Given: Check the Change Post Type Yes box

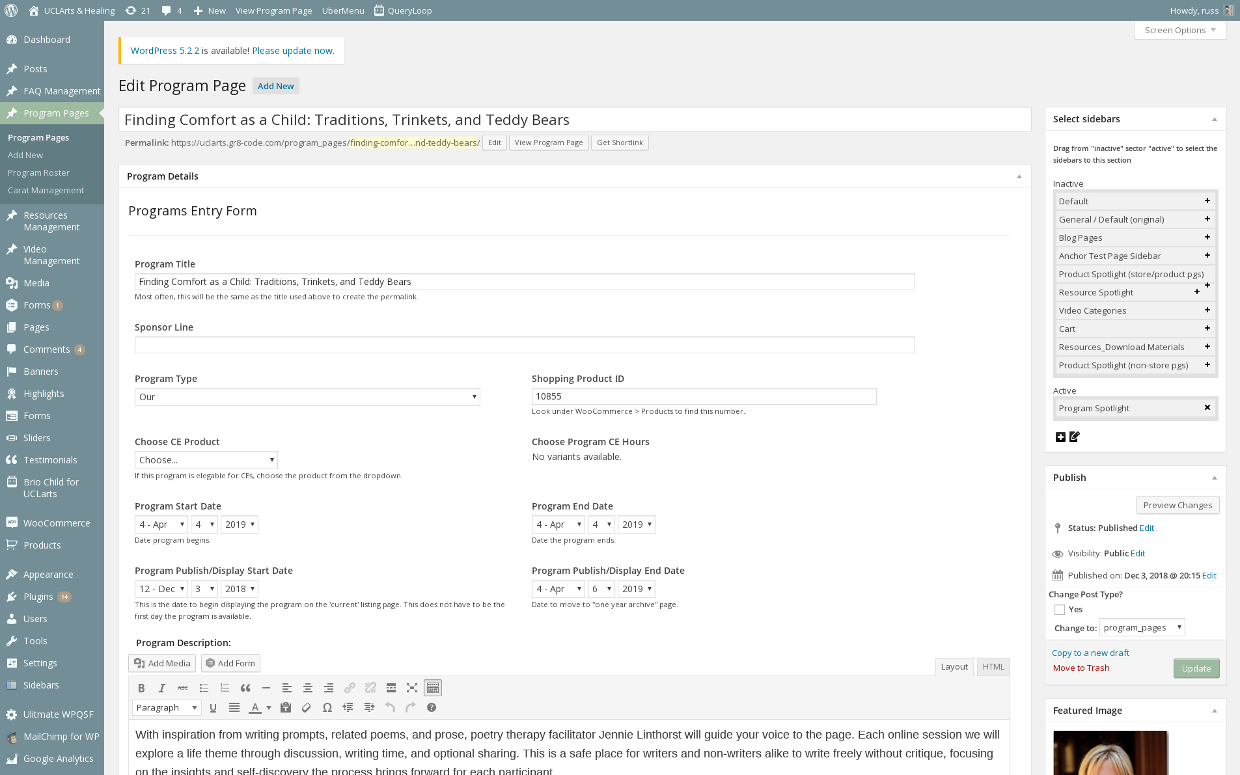Looking at the screenshot, I should (1059, 609).
